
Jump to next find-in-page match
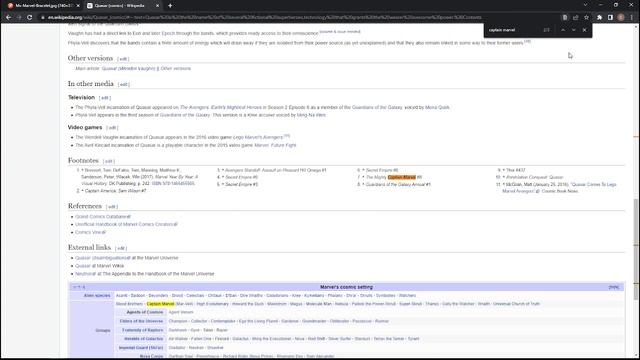tap(573, 30)
